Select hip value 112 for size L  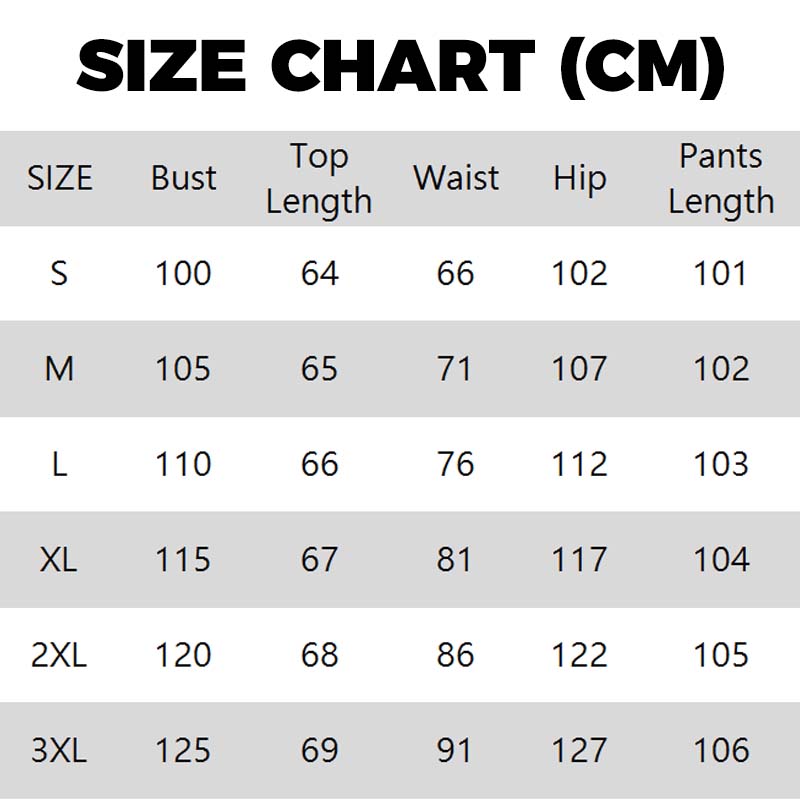(580, 464)
